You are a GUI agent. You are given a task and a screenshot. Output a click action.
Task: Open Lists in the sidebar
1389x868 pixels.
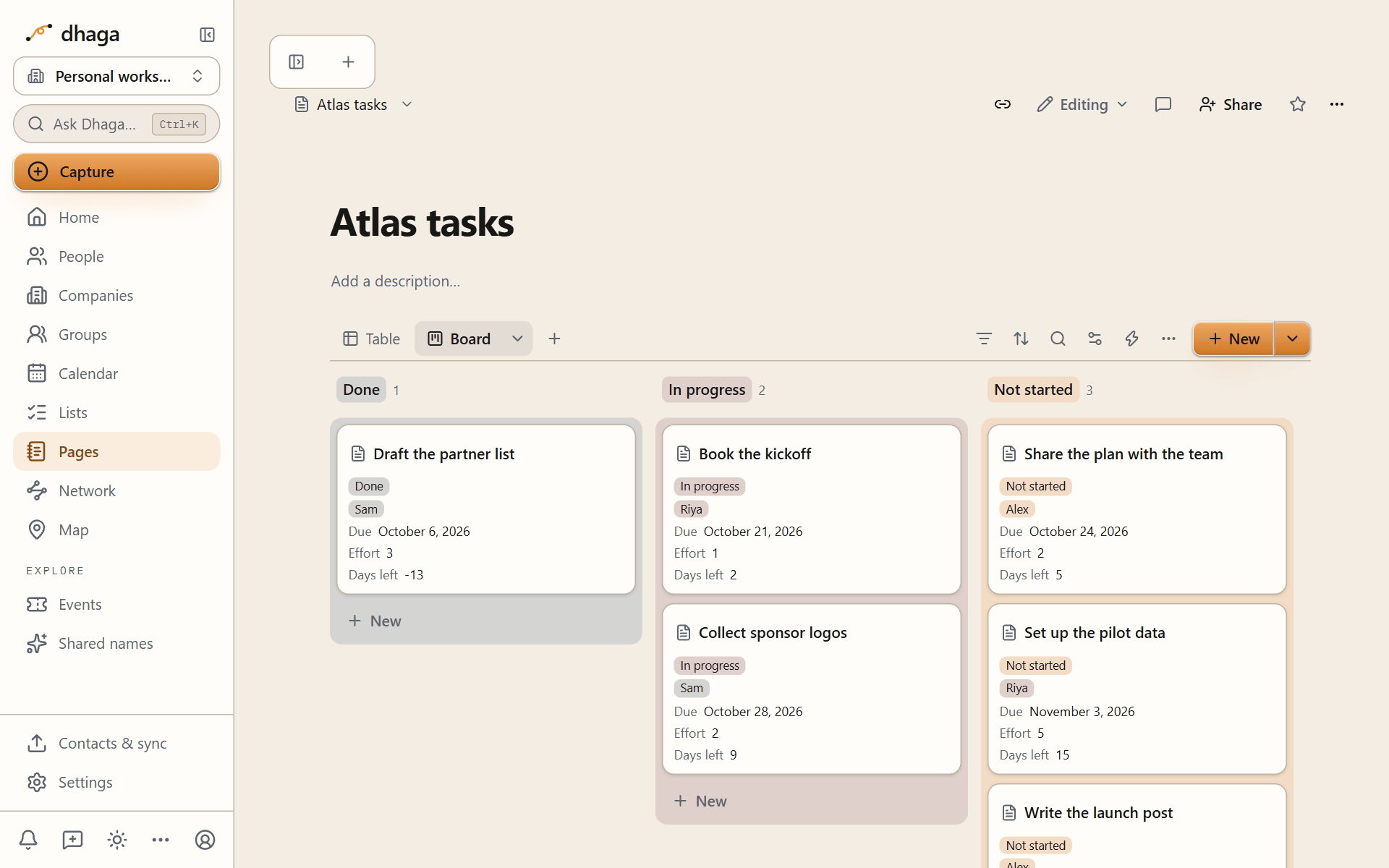(x=116, y=412)
